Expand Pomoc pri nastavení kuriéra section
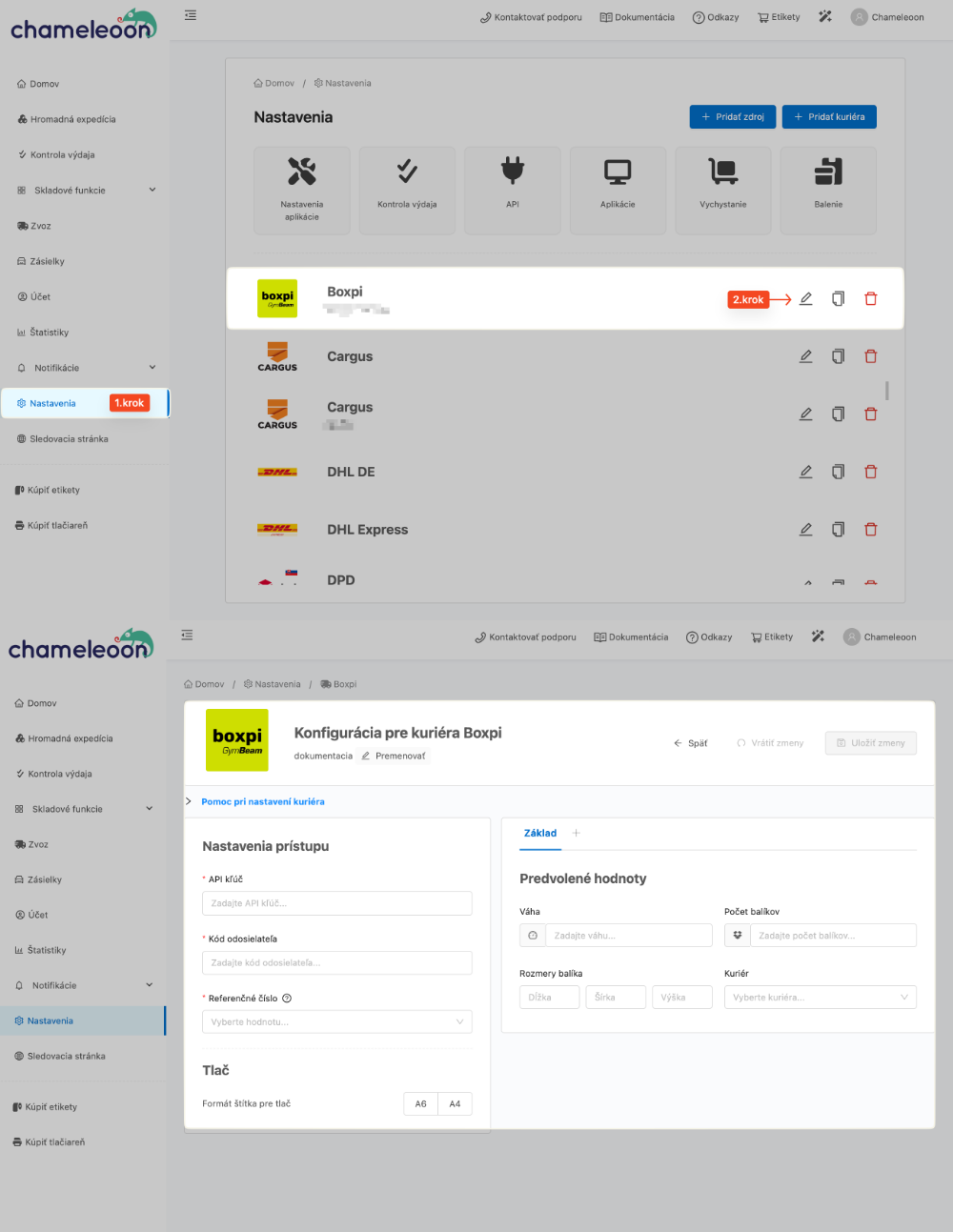The height and width of the screenshot is (1232, 953). 262,801
